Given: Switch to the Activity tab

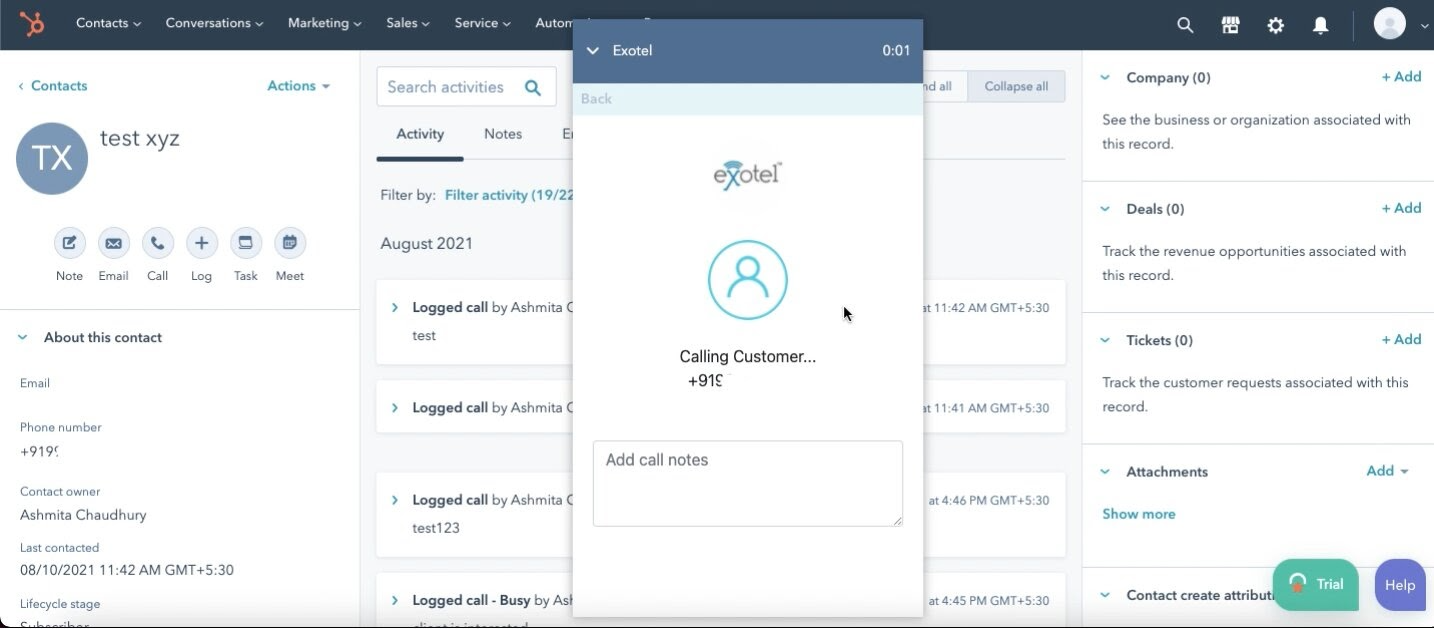Looking at the screenshot, I should pyautogui.click(x=420, y=134).
